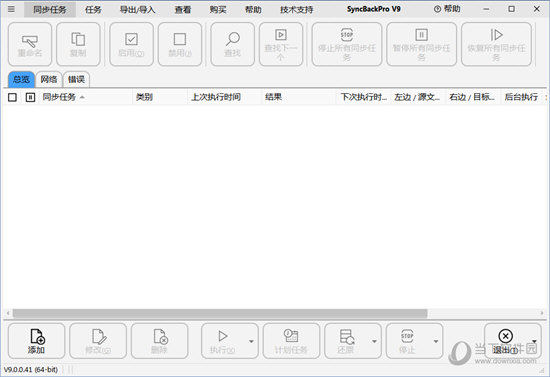Open the title bar Help (帮助) icon
The image size is (550, 377).
click(x=447, y=9)
